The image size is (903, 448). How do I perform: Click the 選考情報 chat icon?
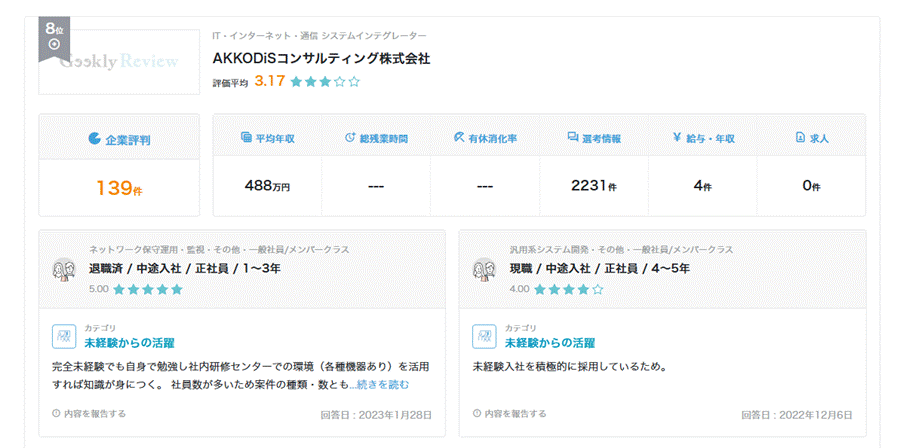(572, 138)
